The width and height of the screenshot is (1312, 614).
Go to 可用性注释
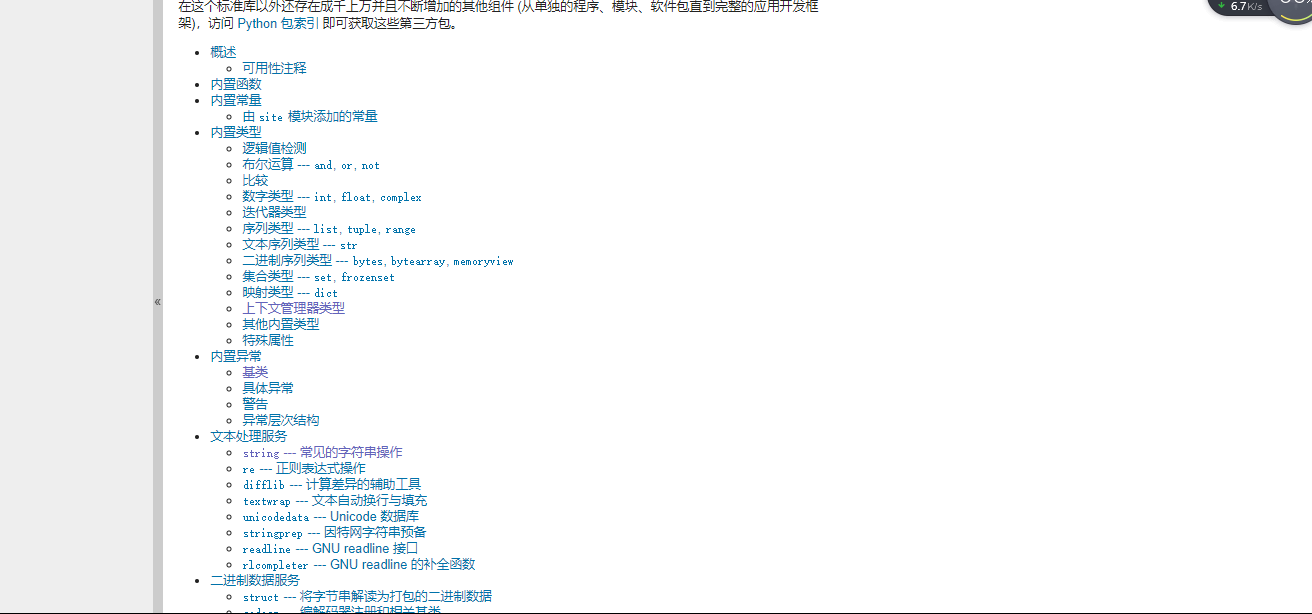click(x=274, y=68)
